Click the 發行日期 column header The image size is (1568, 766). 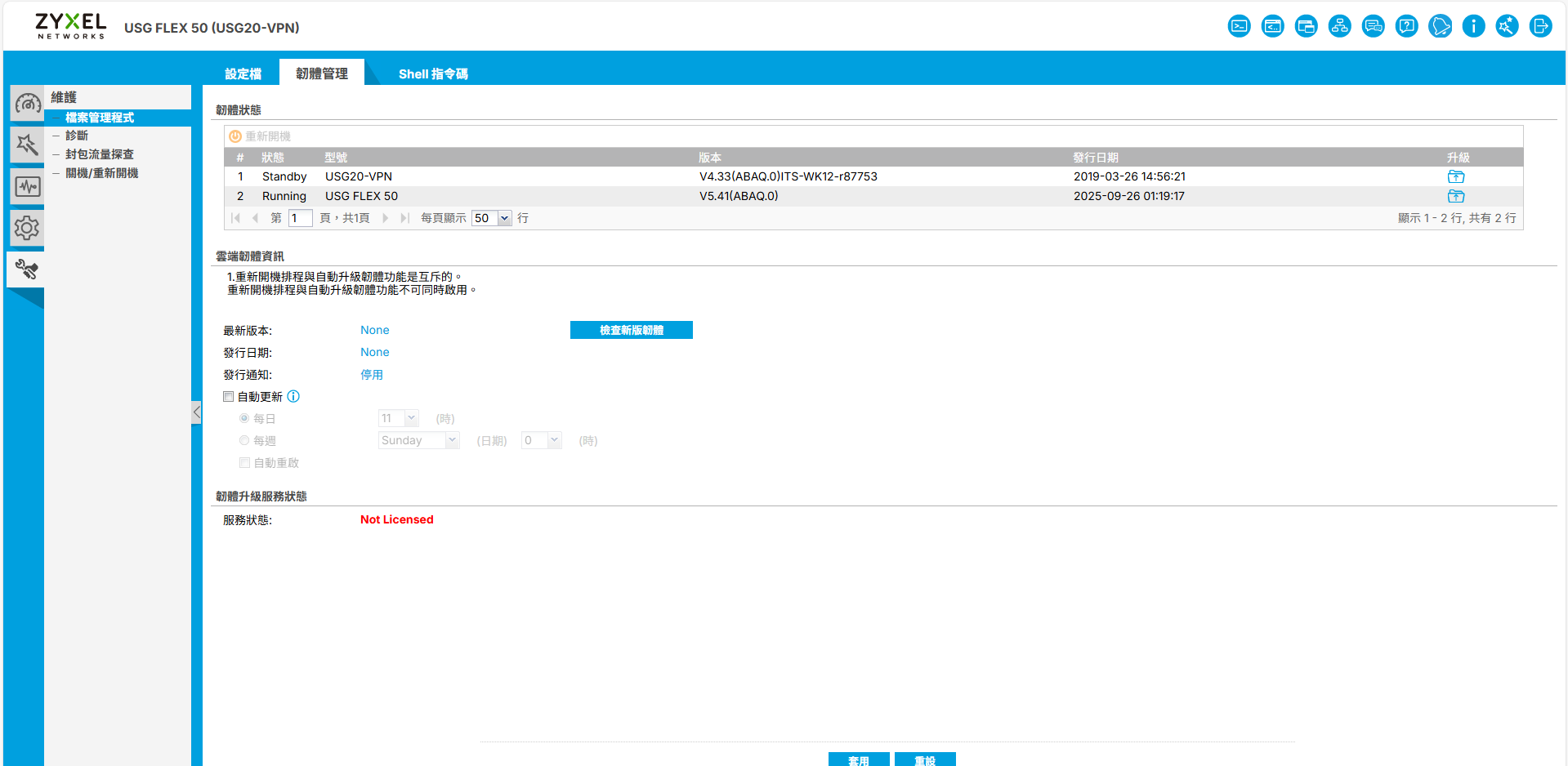tap(1096, 158)
